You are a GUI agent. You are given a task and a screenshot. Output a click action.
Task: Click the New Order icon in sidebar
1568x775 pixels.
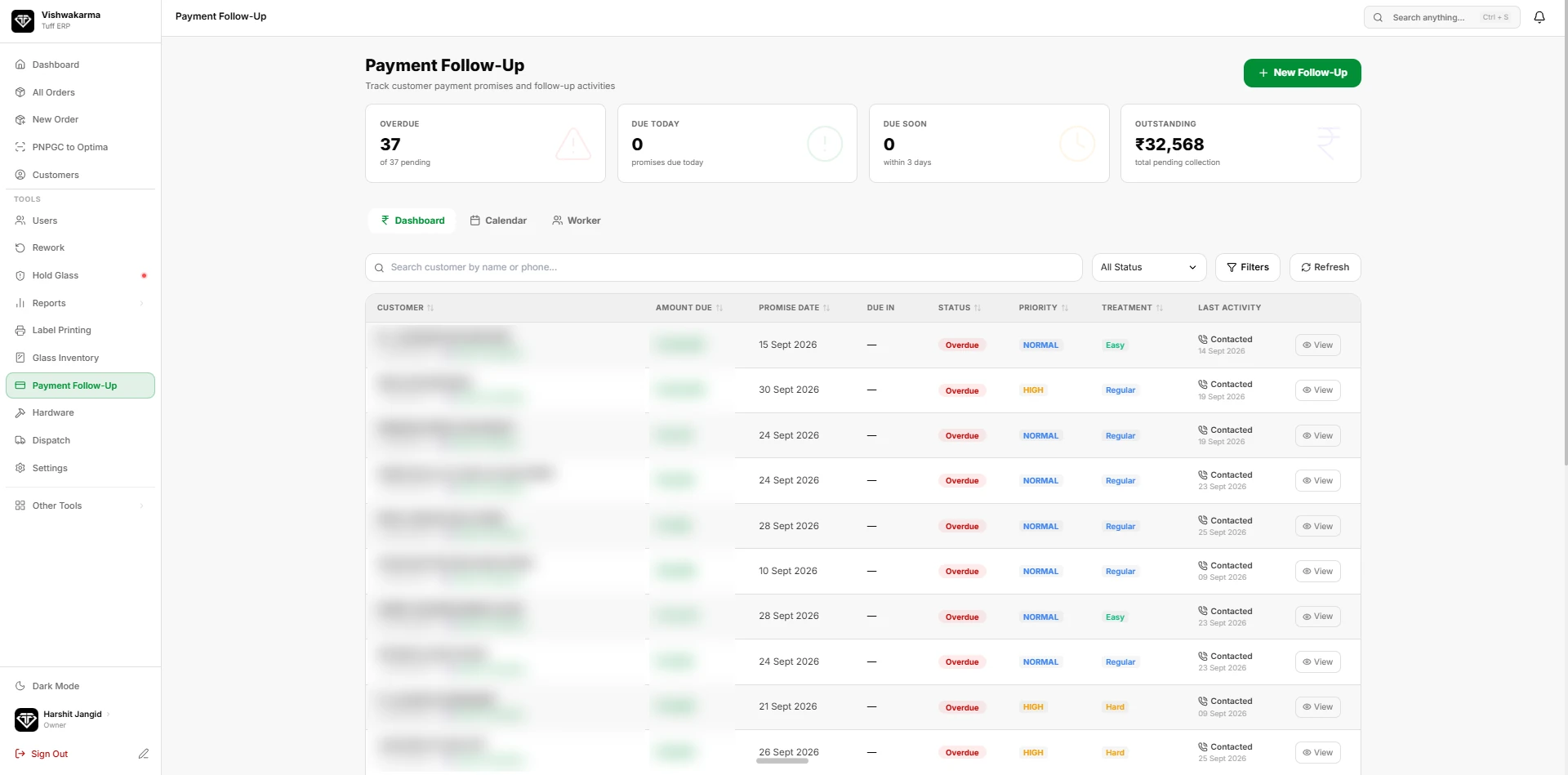20,119
